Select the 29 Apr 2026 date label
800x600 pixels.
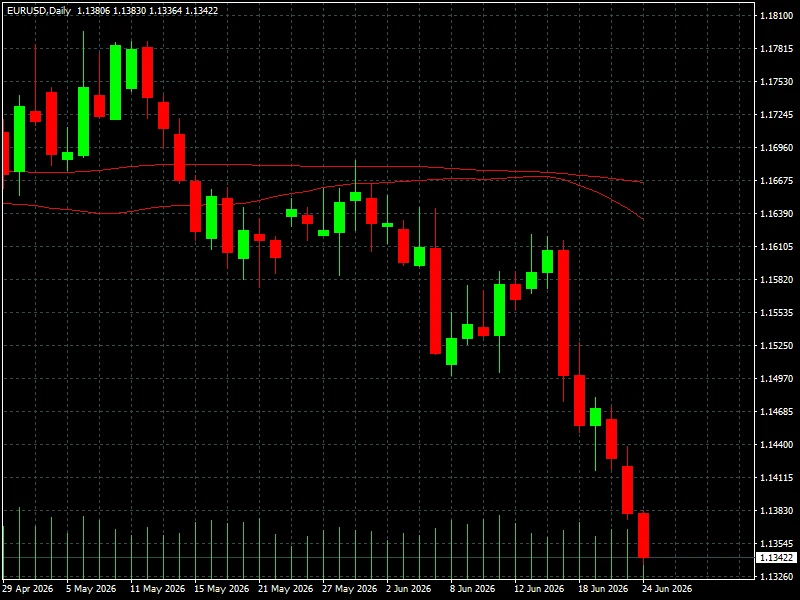coord(28,589)
